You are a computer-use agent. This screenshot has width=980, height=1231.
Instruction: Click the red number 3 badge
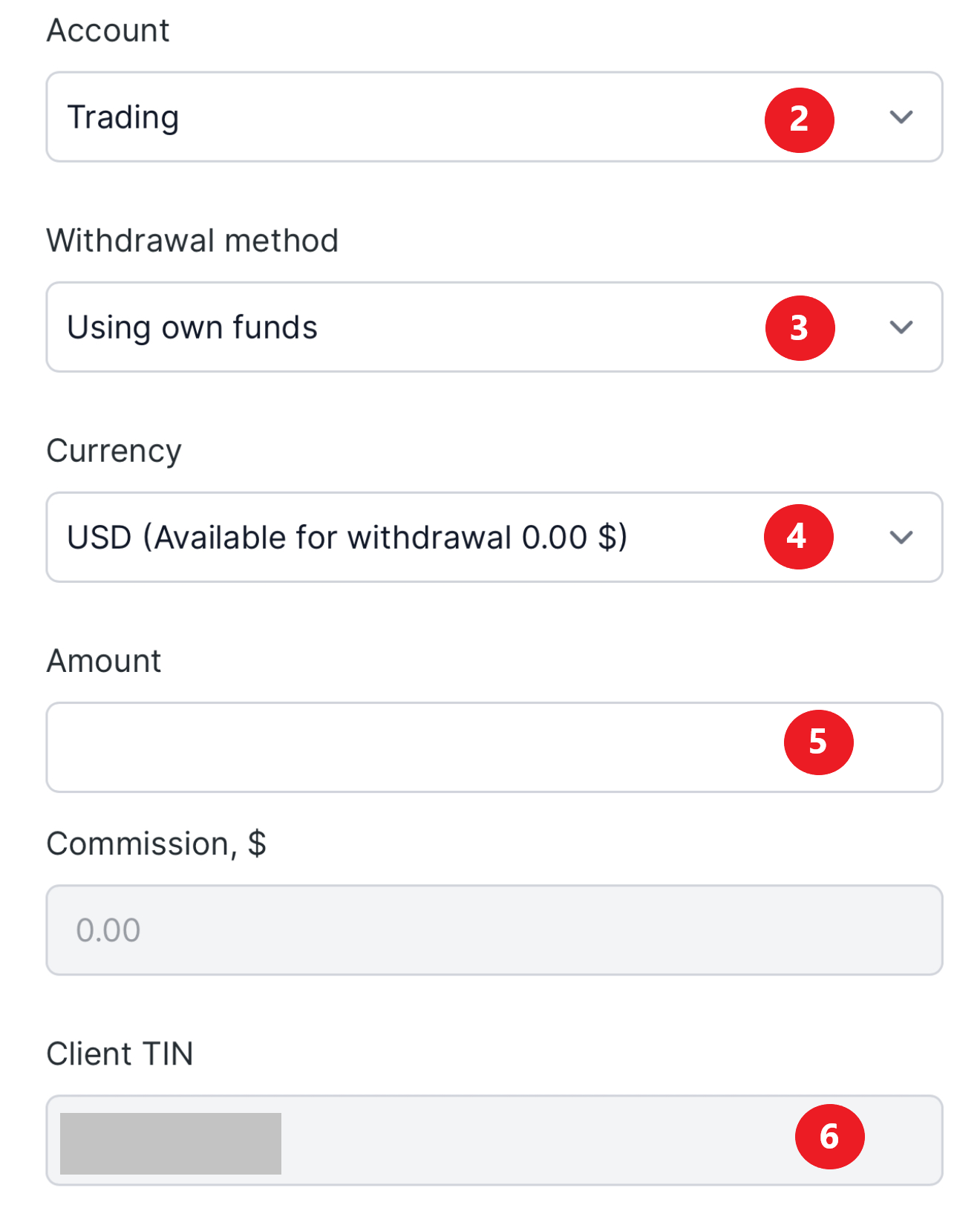(x=800, y=327)
